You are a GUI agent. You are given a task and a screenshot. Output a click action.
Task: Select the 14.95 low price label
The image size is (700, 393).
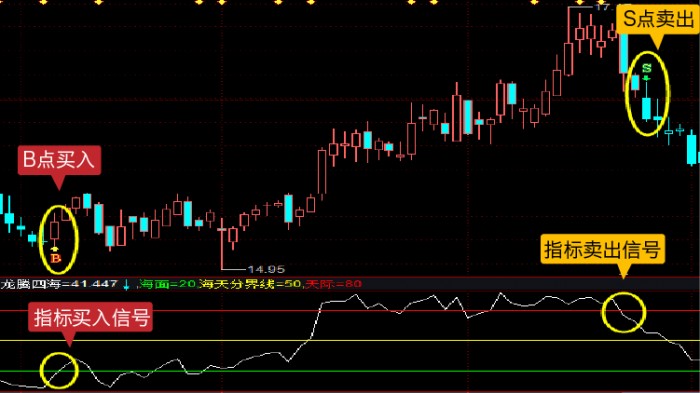tap(266, 269)
